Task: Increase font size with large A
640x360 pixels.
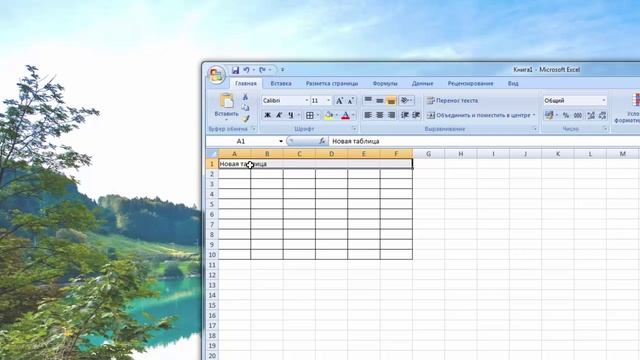Action: (x=339, y=101)
